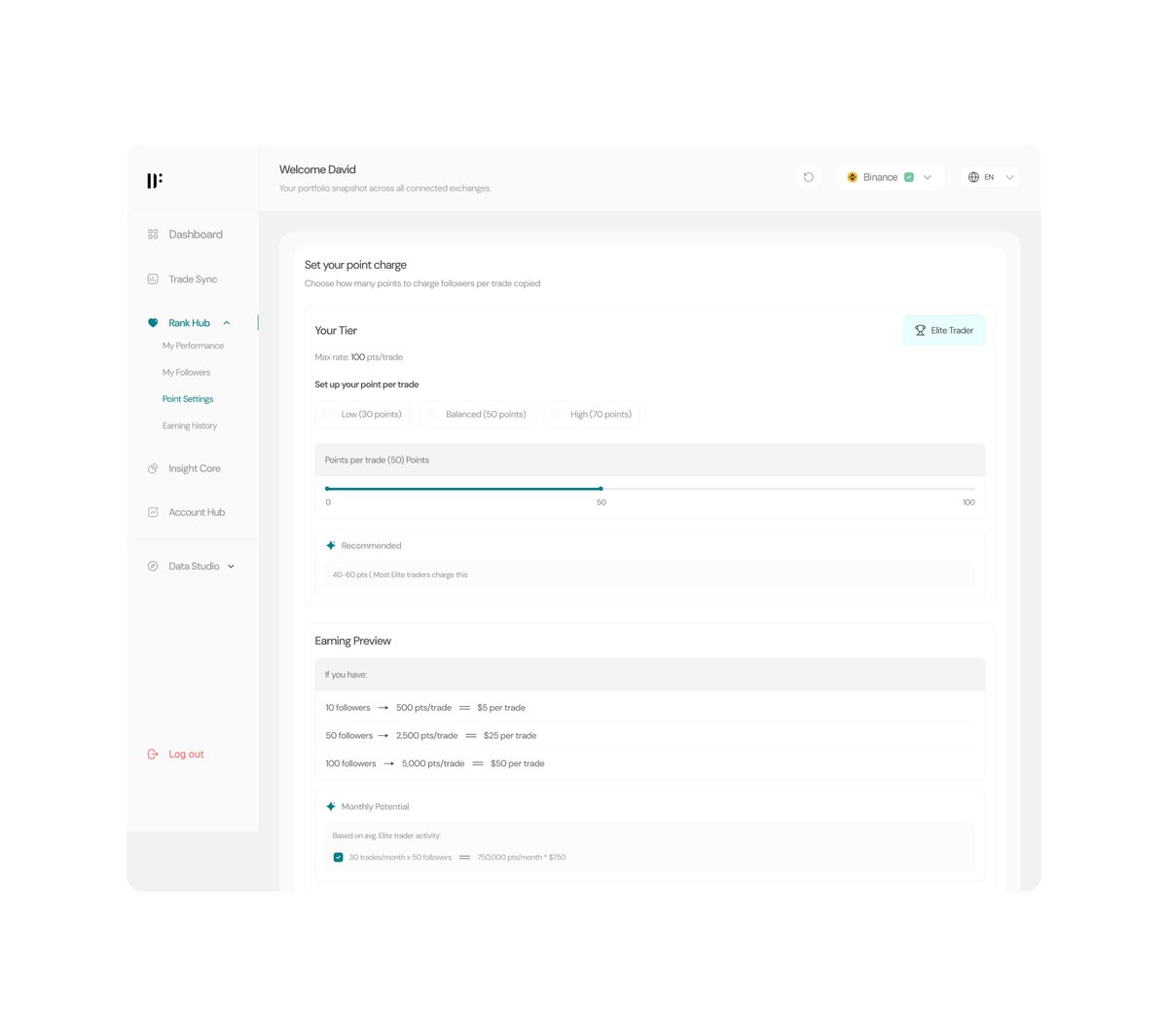Open Account Hub via its graph icon
1168x1036 pixels.
pos(152,511)
